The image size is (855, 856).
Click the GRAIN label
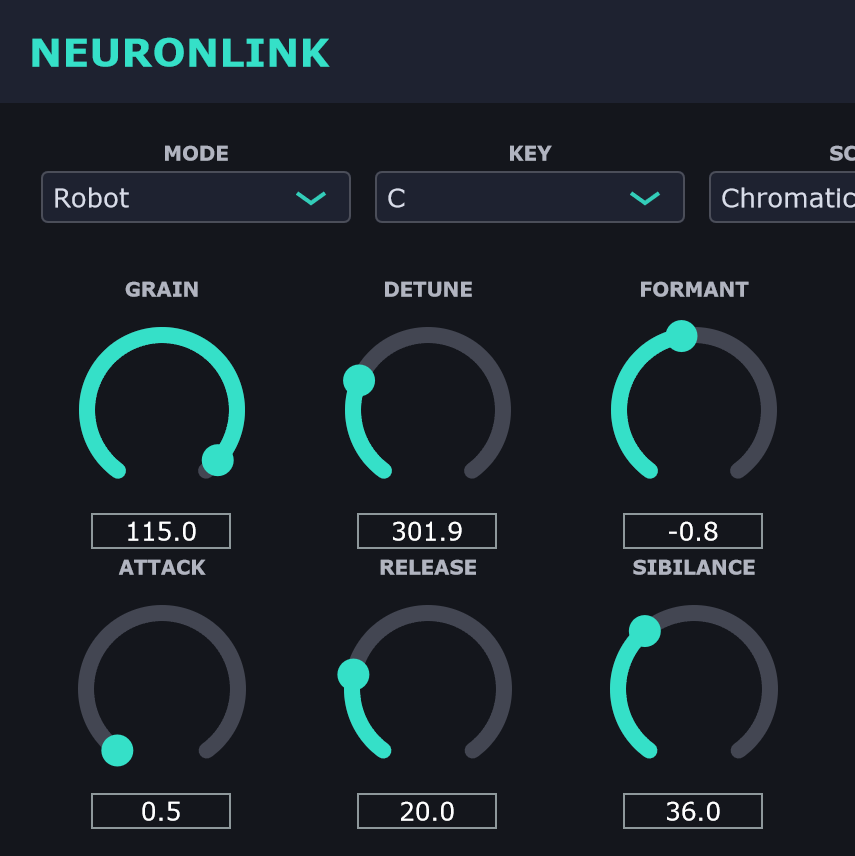[x=162, y=289]
